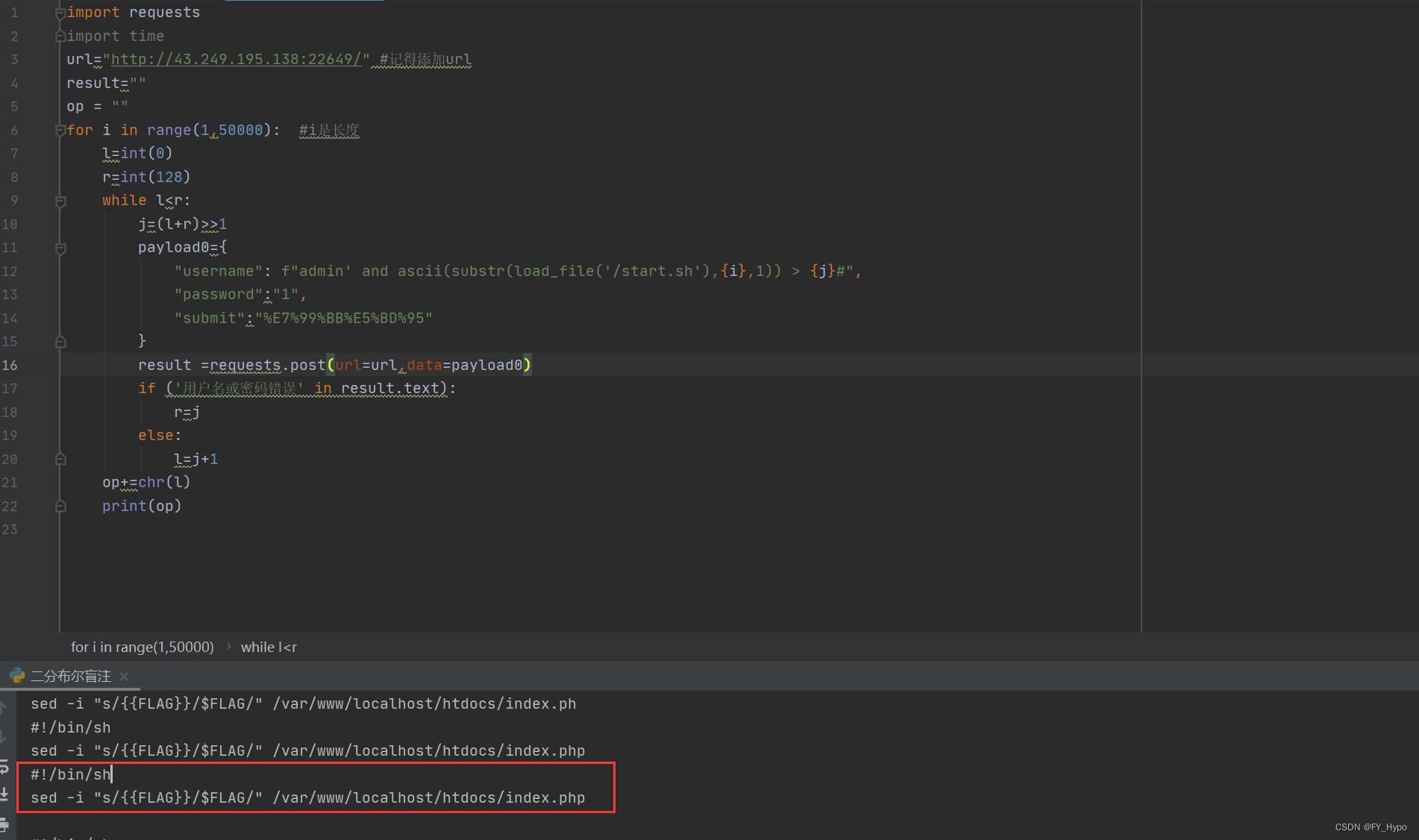
Task: Click breadcrumb 'while l<r'
Action: (x=269, y=647)
